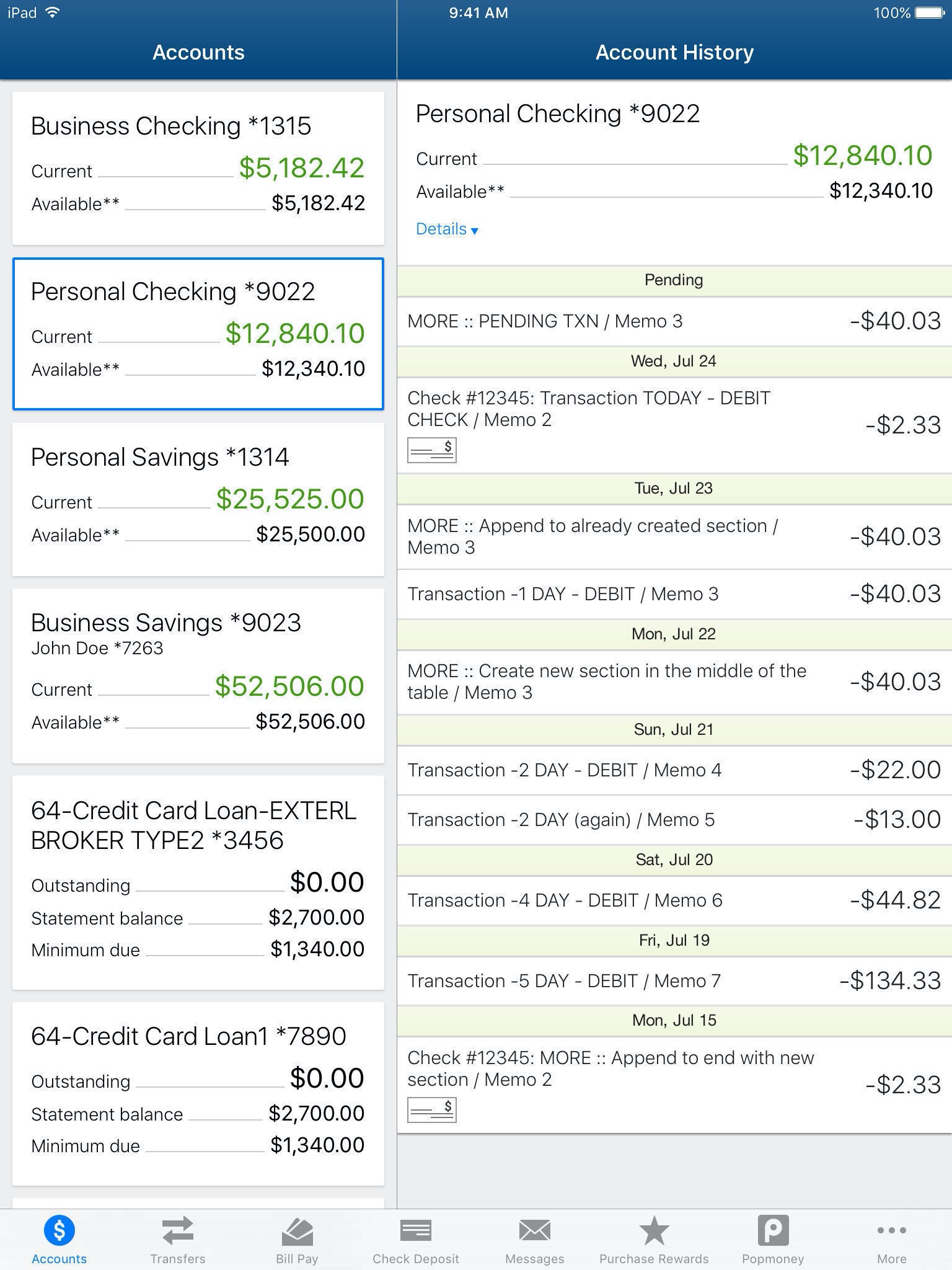Screen dimensions: 952x1270
Task: Expand the Details dropdown for Personal Checking
Action: click(447, 229)
